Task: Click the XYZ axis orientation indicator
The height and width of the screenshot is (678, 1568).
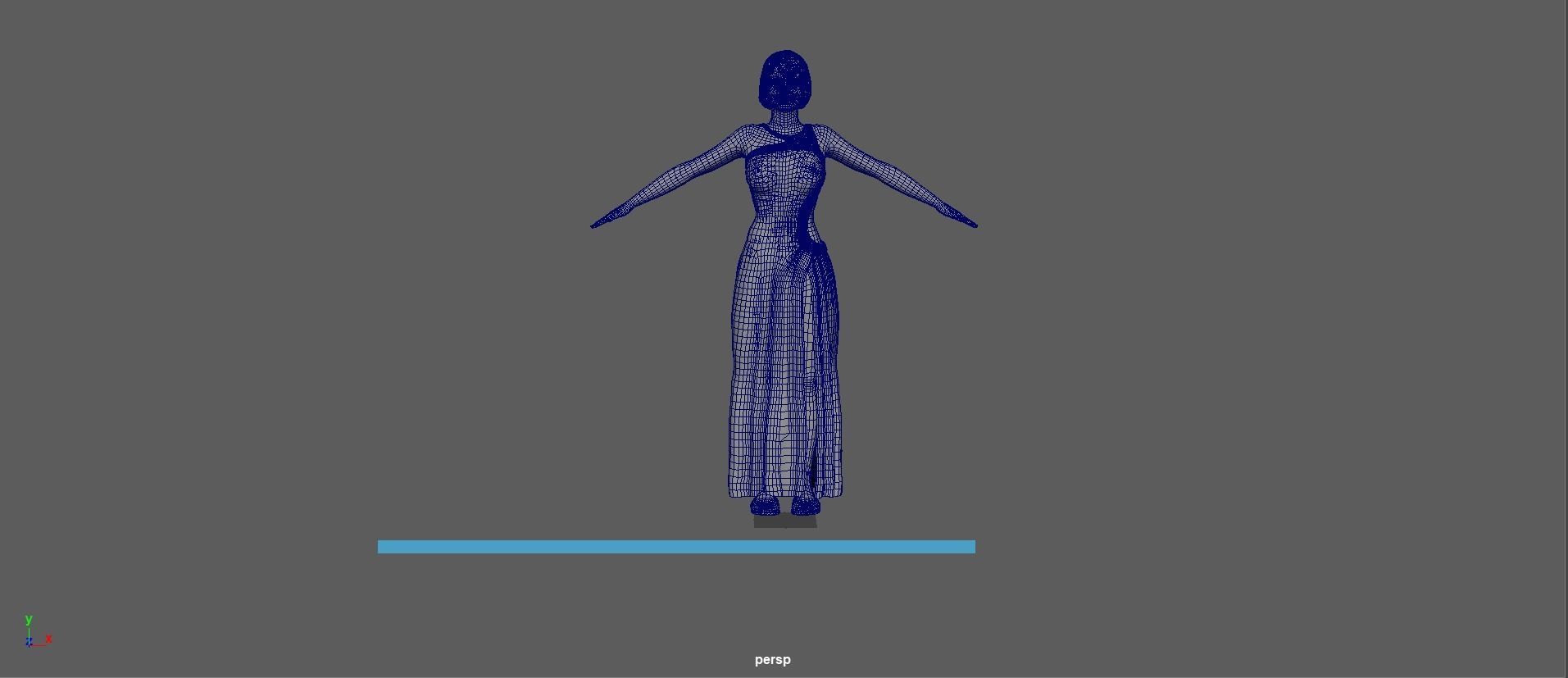Action: [x=38, y=631]
